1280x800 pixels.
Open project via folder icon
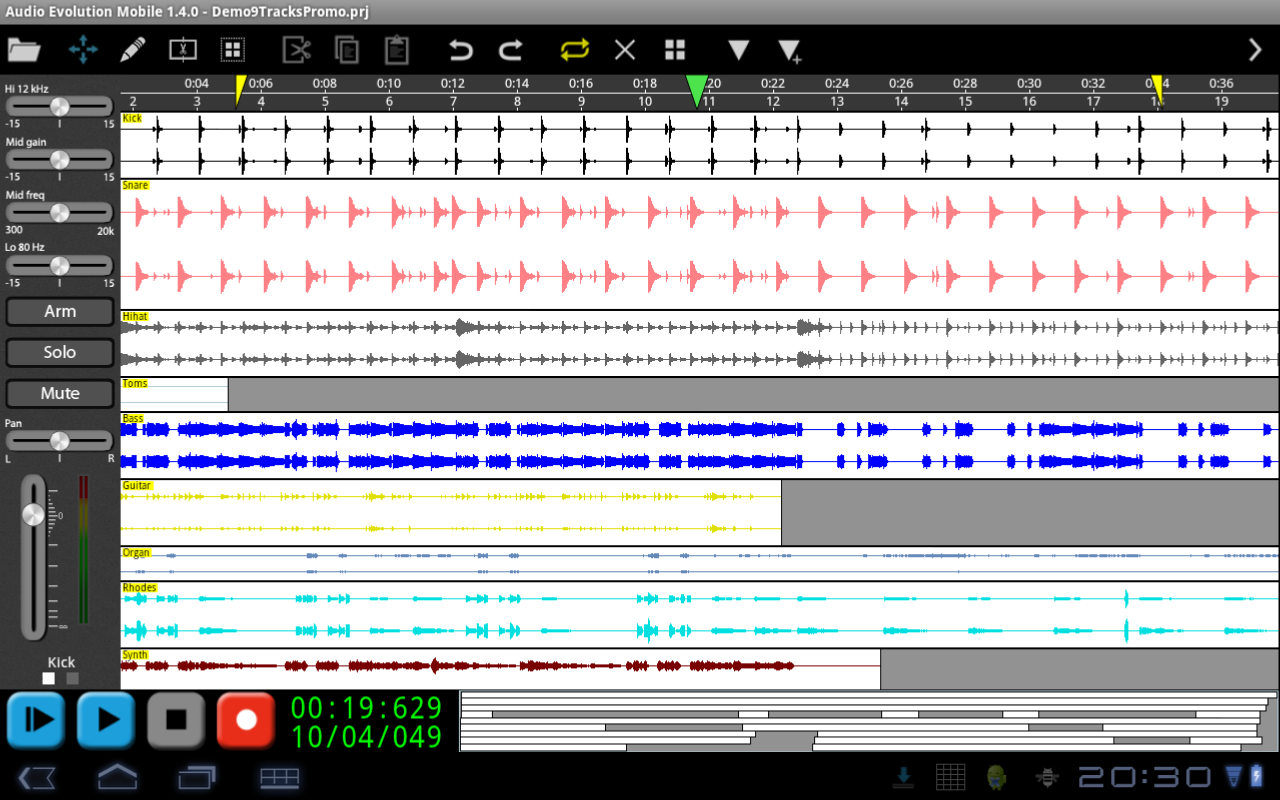tap(24, 49)
